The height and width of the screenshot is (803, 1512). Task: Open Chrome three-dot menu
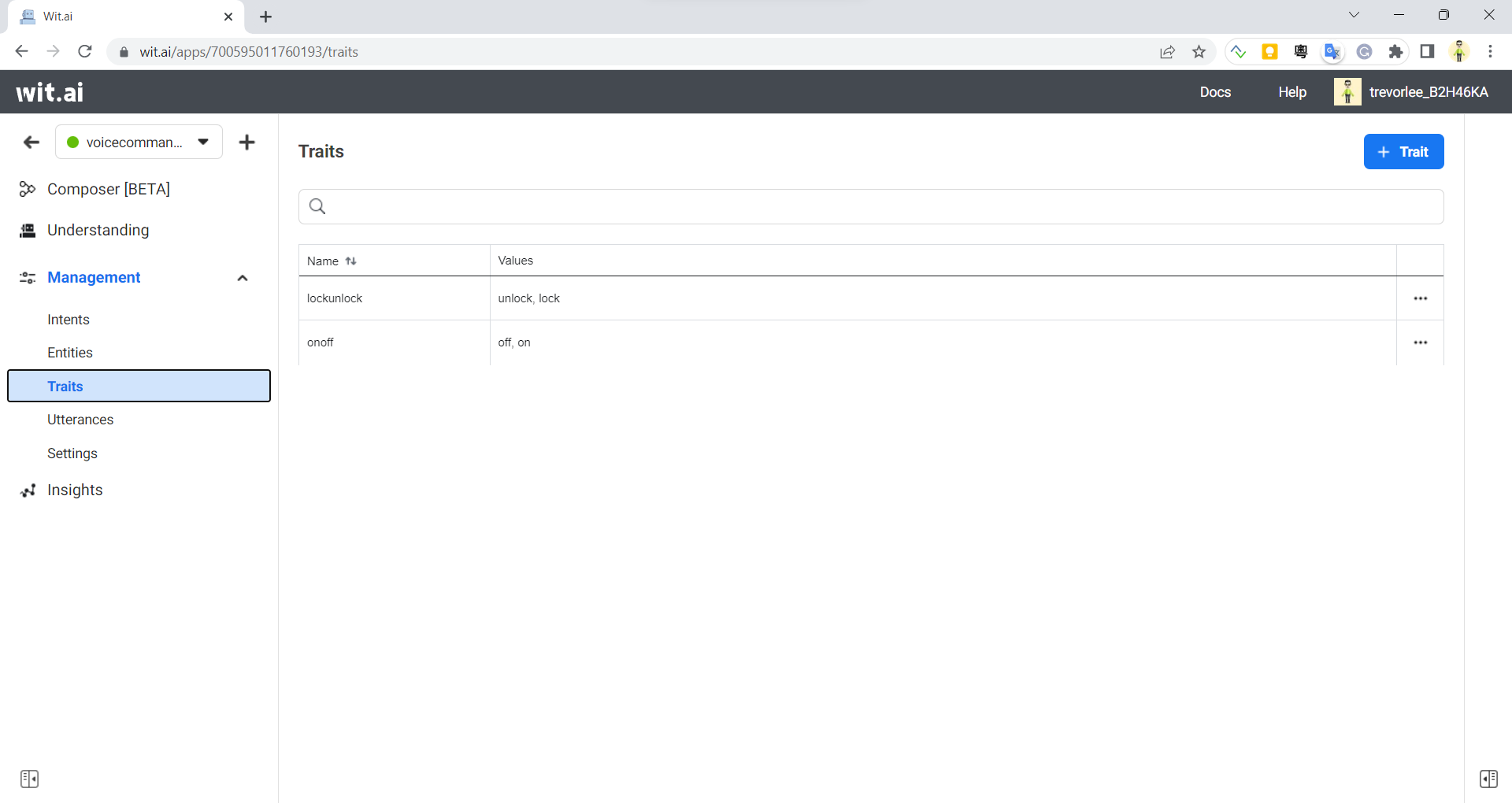click(1490, 52)
